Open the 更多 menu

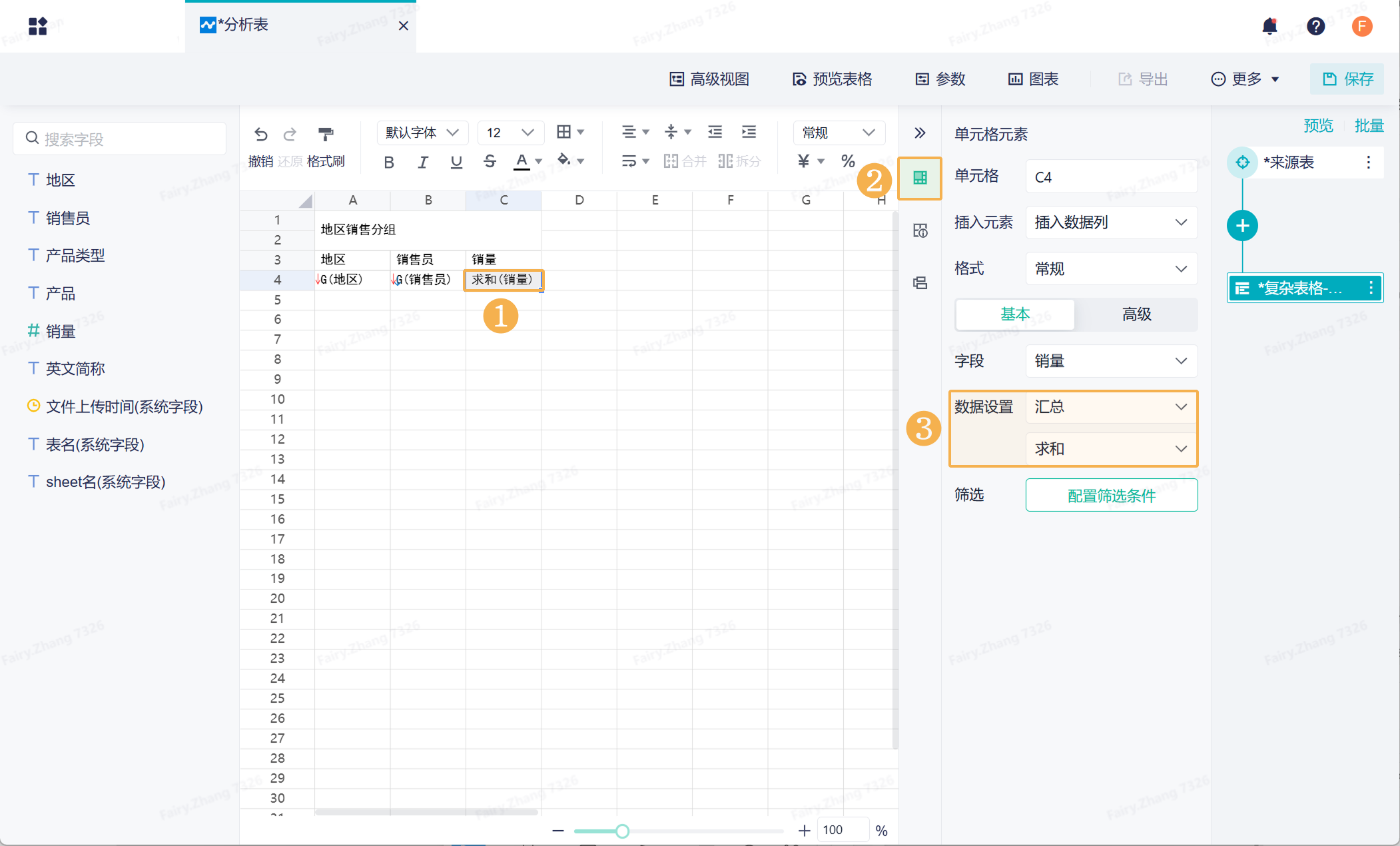pyautogui.click(x=1245, y=79)
